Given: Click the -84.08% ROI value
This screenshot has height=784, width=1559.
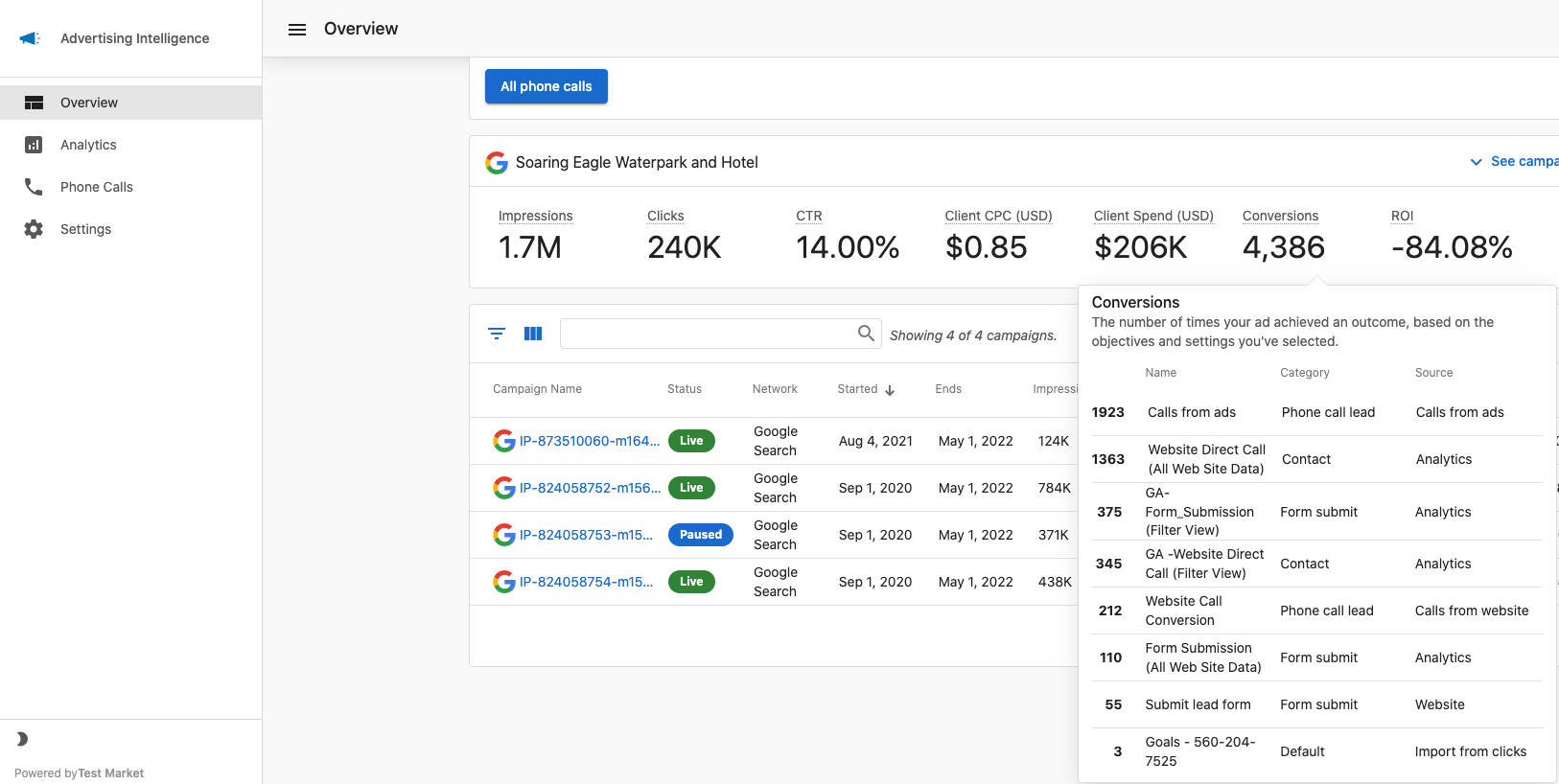Looking at the screenshot, I should pos(1452,247).
